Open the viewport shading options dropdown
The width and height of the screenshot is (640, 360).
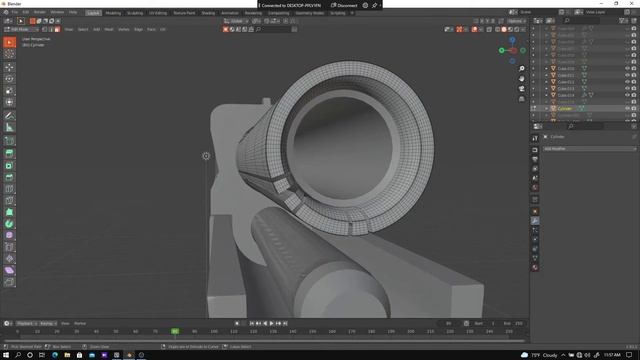[x=523, y=29]
